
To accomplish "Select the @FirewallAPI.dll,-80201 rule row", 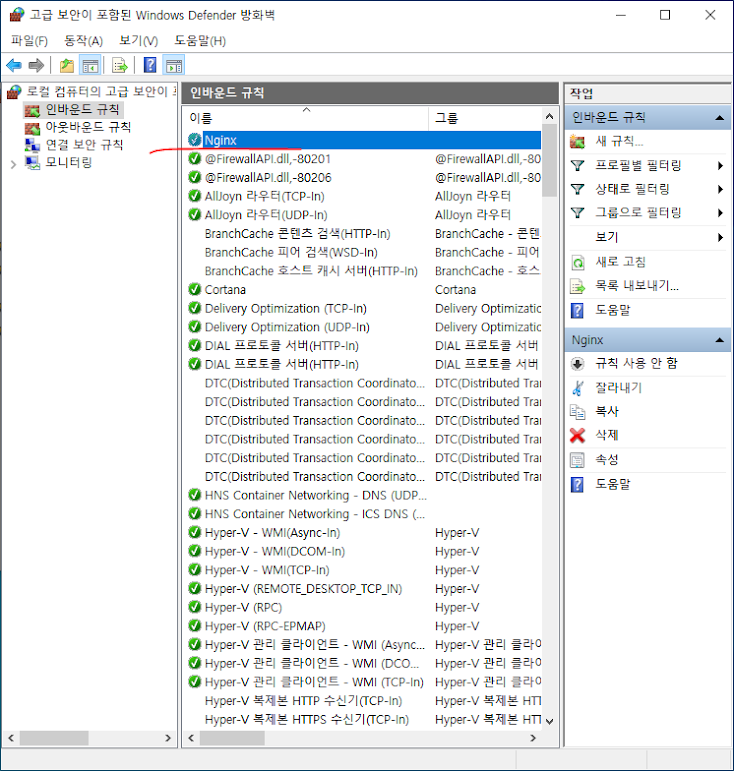I will (x=364, y=159).
